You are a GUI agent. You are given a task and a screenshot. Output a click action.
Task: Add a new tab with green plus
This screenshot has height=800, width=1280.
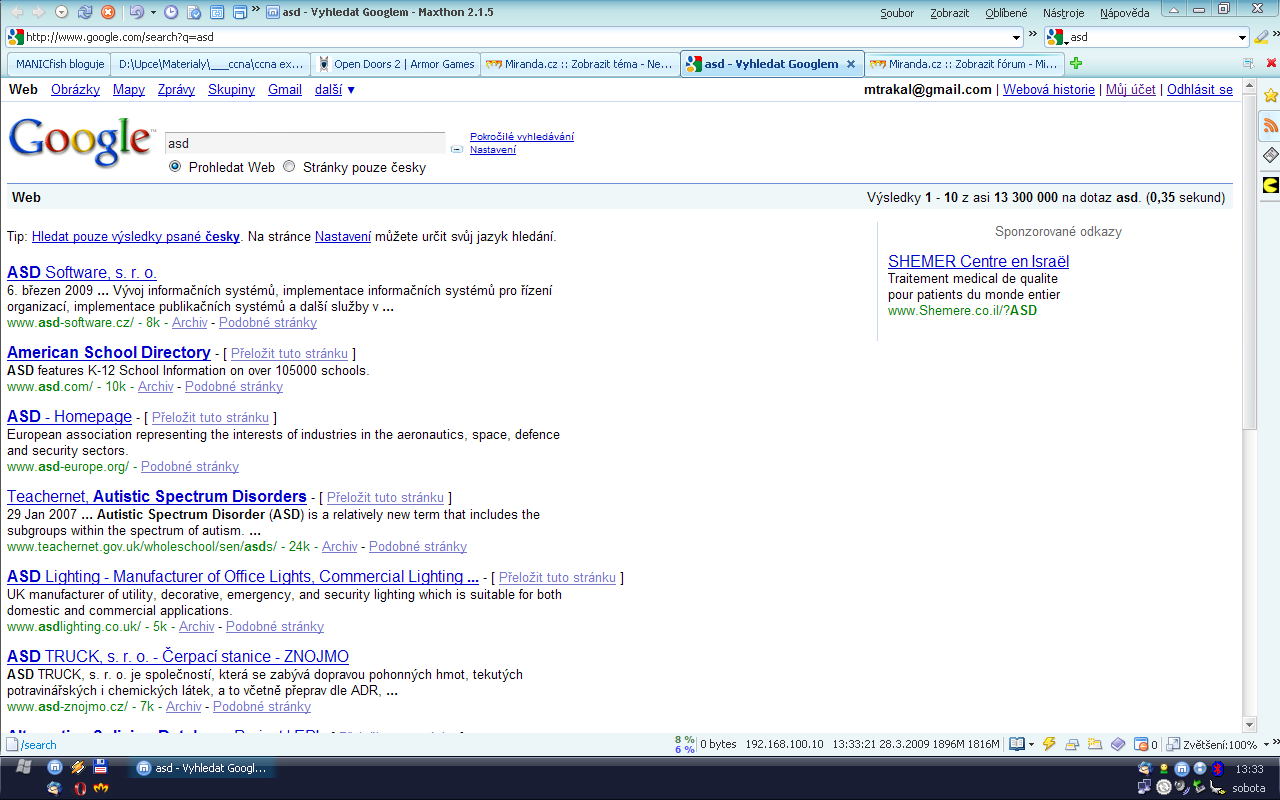coord(1076,64)
